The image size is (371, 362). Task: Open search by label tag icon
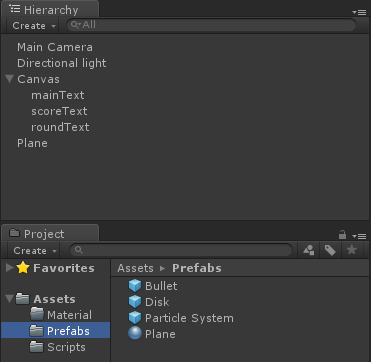pyautogui.click(x=330, y=250)
